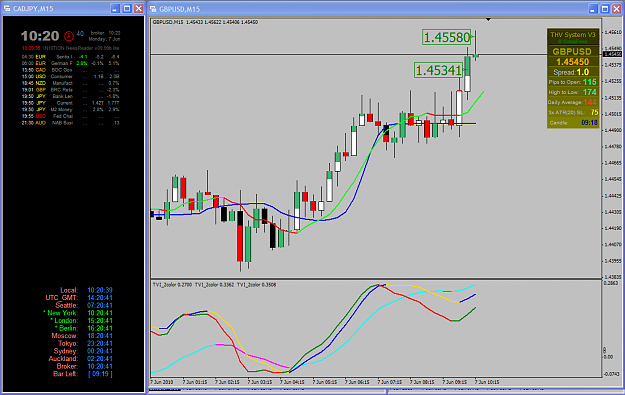Click the GBPUSD,M15 window title bar icon

(153, 9)
